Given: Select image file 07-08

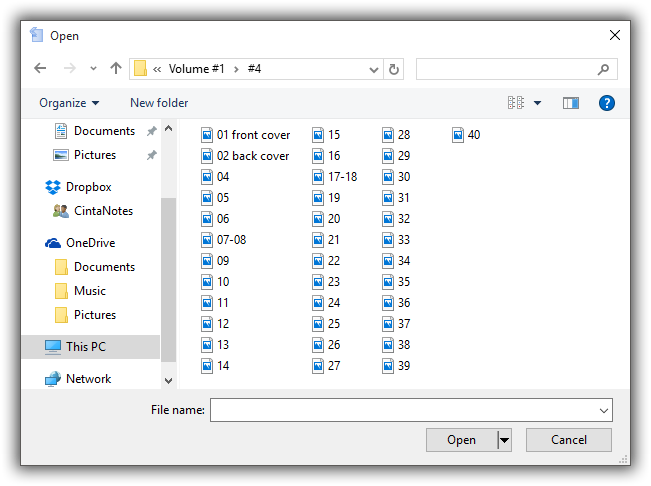Looking at the screenshot, I should pos(224,240).
